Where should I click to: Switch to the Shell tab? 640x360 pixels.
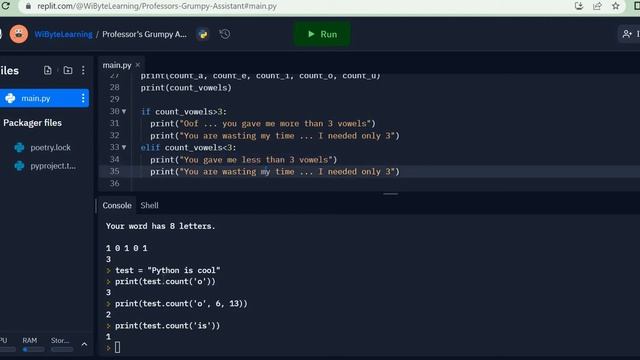tap(149, 205)
